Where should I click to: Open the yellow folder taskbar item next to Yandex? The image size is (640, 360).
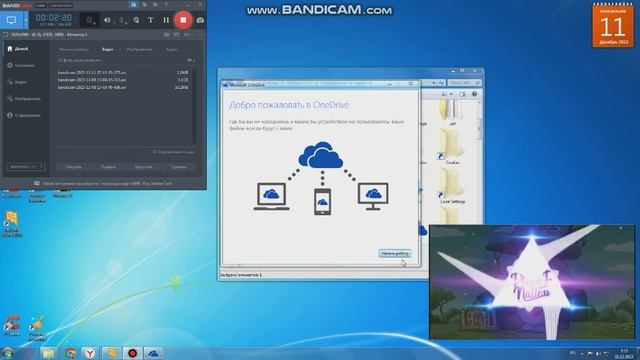point(111,353)
